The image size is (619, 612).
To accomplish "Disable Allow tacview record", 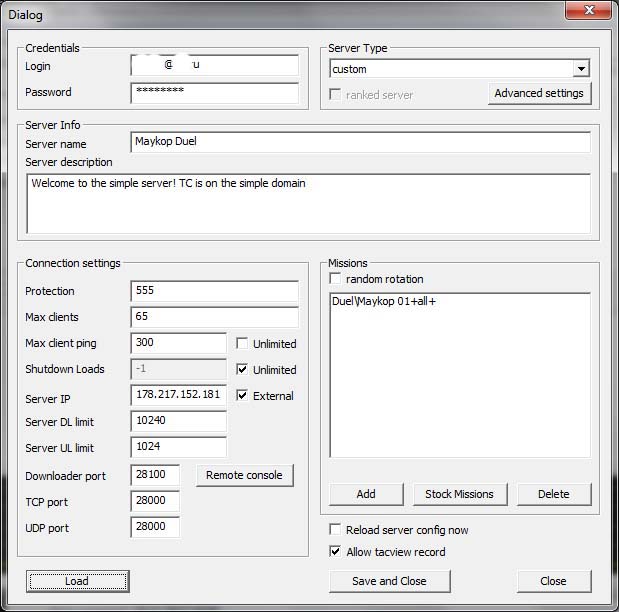I will click(x=336, y=551).
